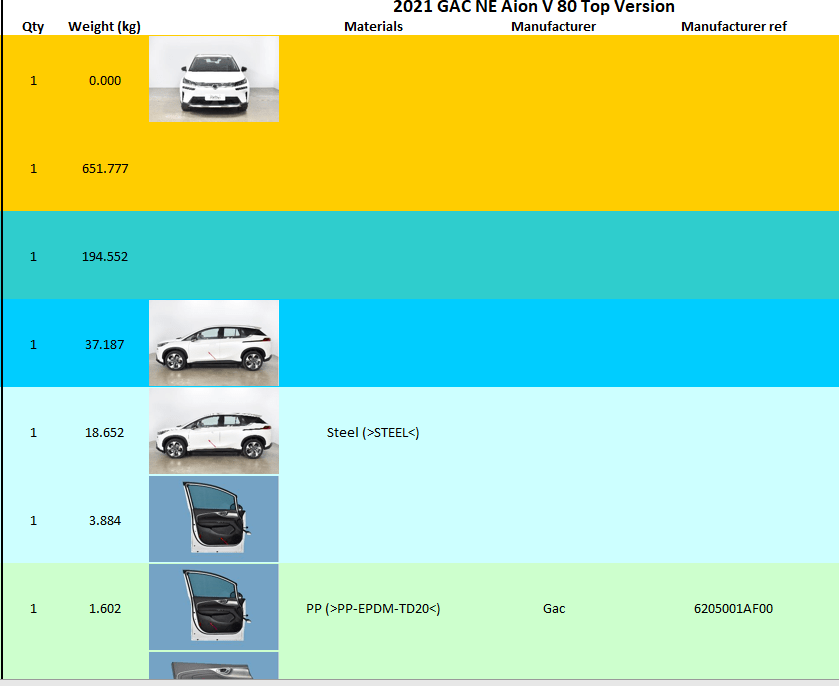Viewport: 839px width, 686px height.
Task: Click the Qty column header
Action: (33, 26)
